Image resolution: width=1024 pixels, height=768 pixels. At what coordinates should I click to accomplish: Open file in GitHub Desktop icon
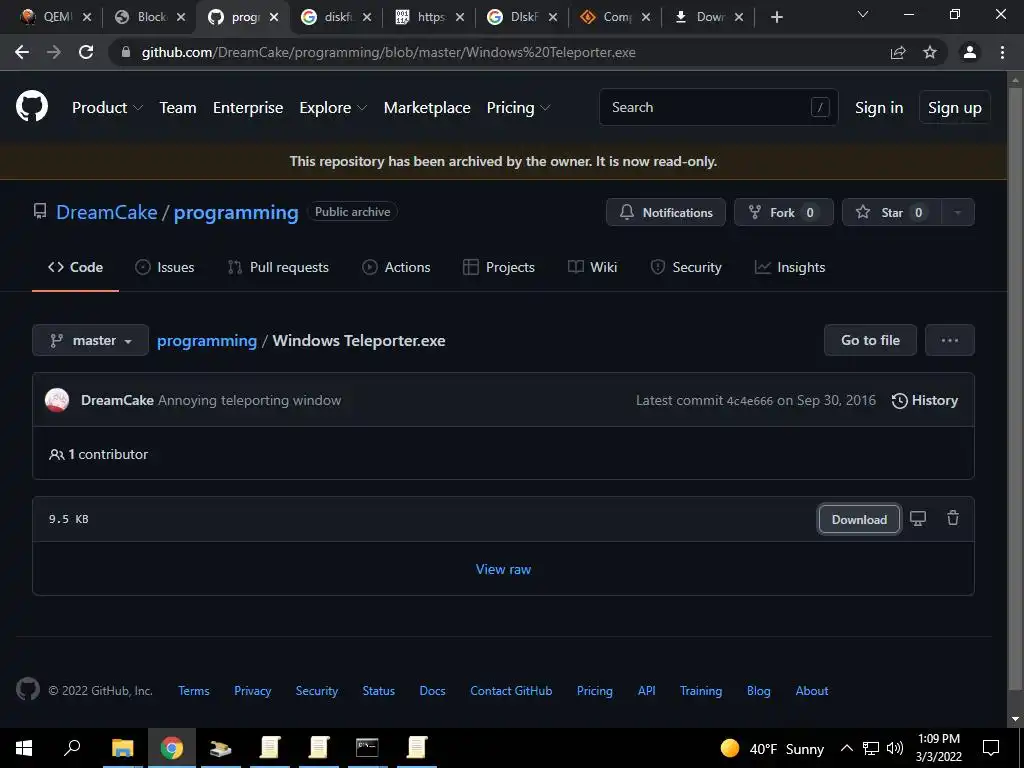point(918,519)
